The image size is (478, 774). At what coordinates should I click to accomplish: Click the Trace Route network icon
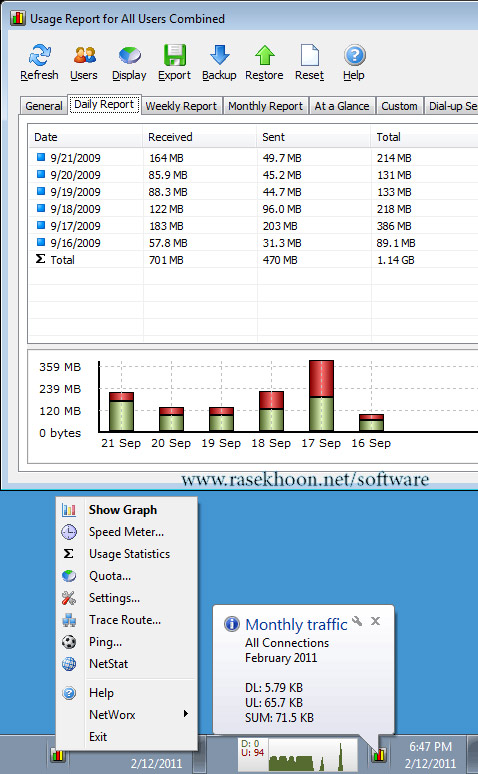coord(69,620)
